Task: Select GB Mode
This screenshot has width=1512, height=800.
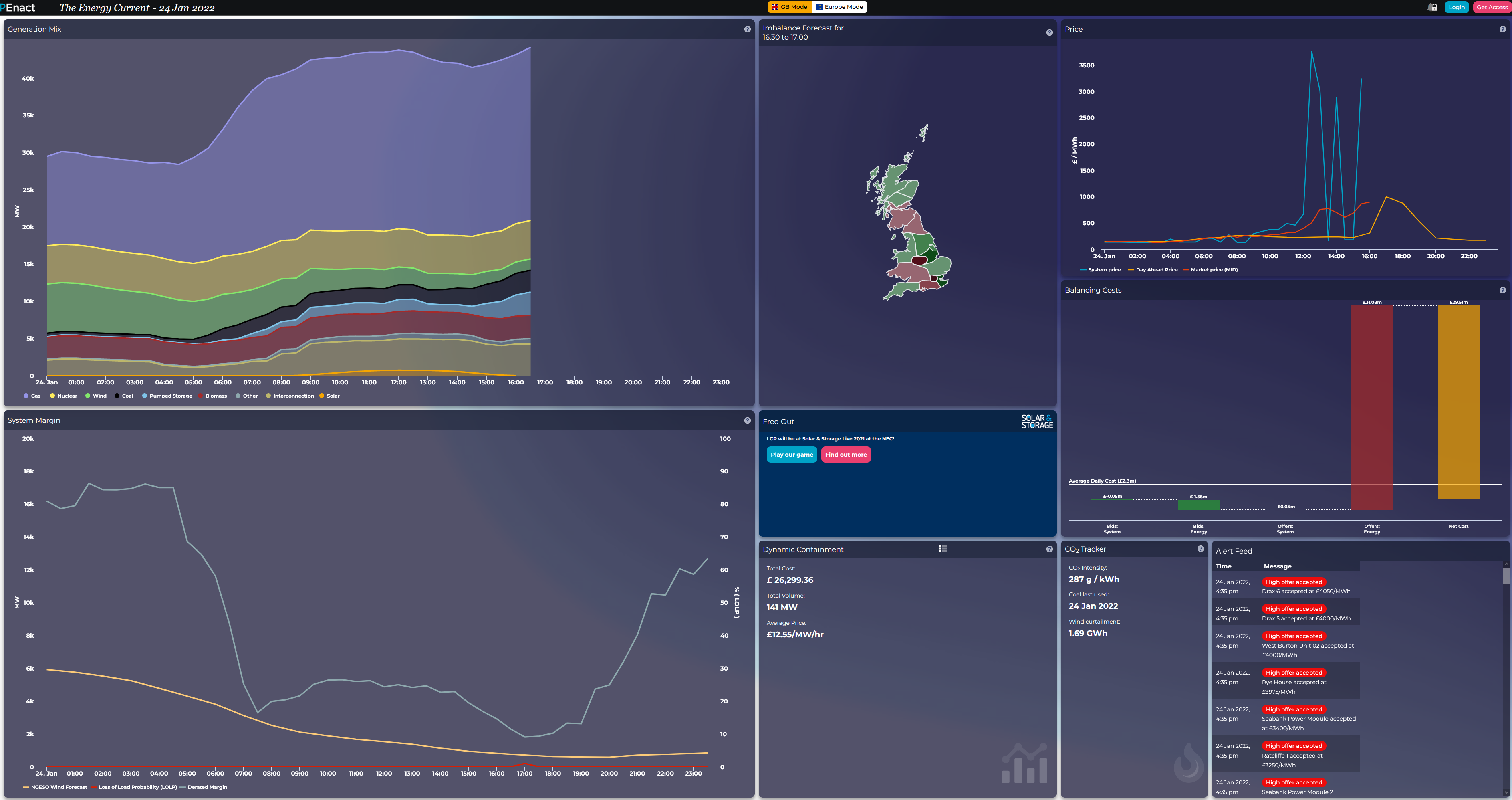Action: point(790,7)
